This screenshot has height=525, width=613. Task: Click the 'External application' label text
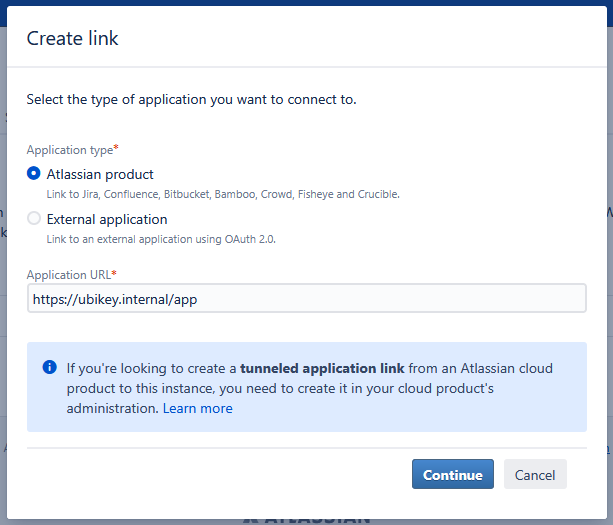107,219
